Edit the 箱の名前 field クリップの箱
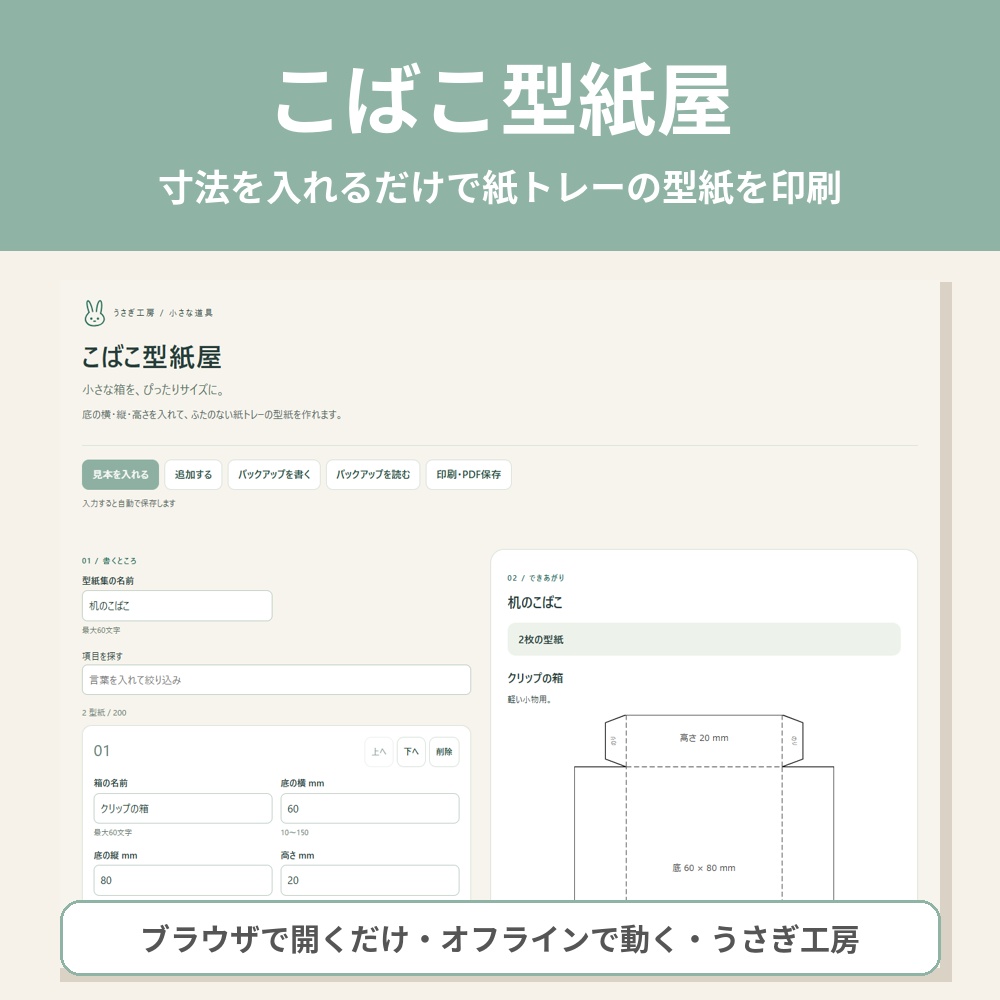The width and height of the screenshot is (1000, 1000). [183, 809]
